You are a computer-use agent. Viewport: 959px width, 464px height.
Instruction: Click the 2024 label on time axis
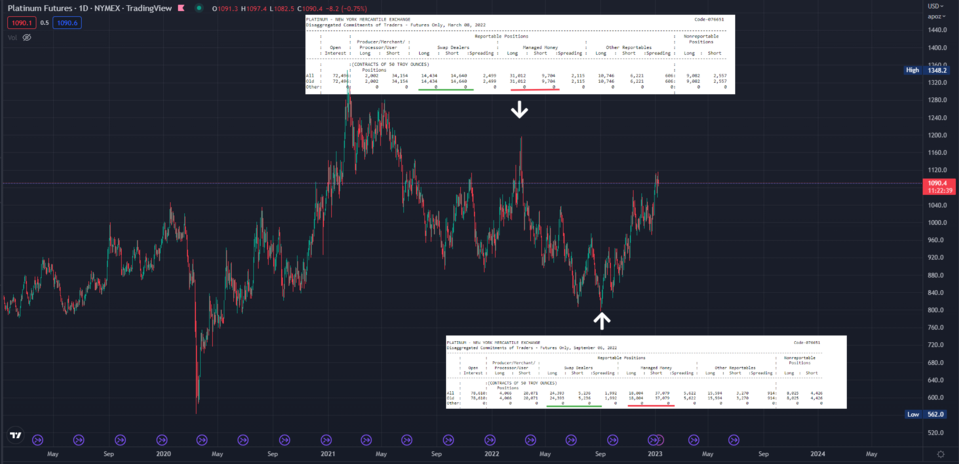[818, 454]
